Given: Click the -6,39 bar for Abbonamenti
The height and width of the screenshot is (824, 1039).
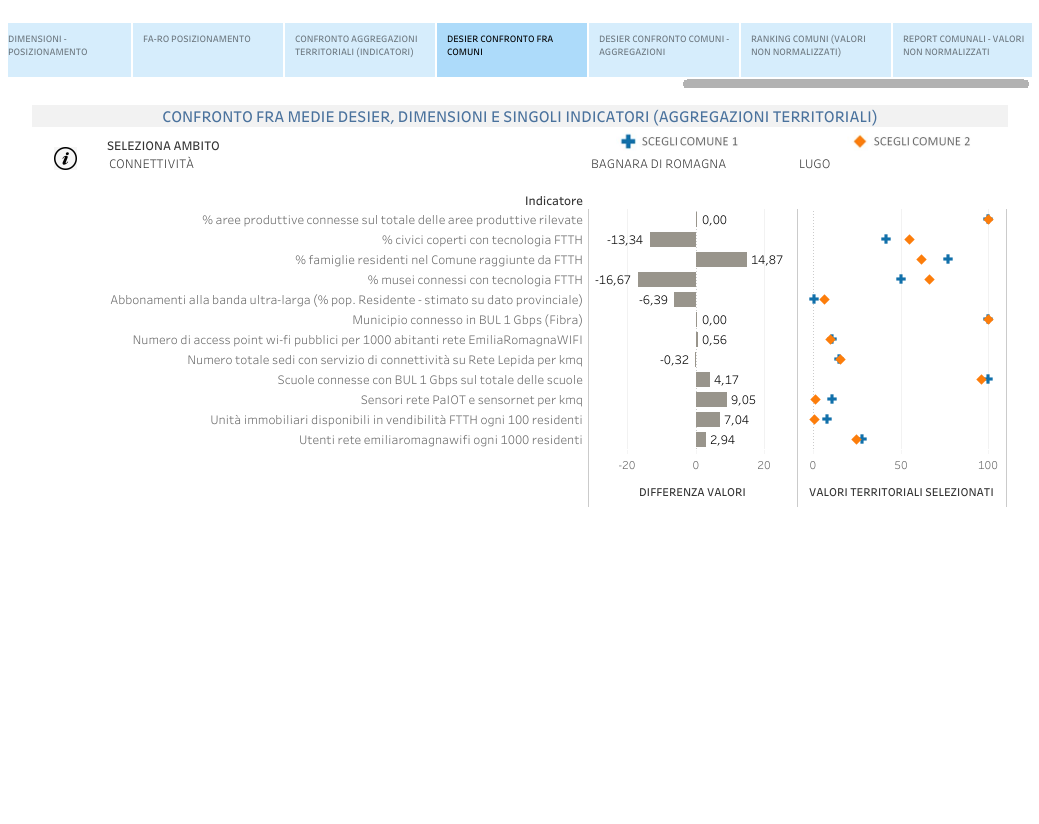Looking at the screenshot, I should (x=684, y=299).
